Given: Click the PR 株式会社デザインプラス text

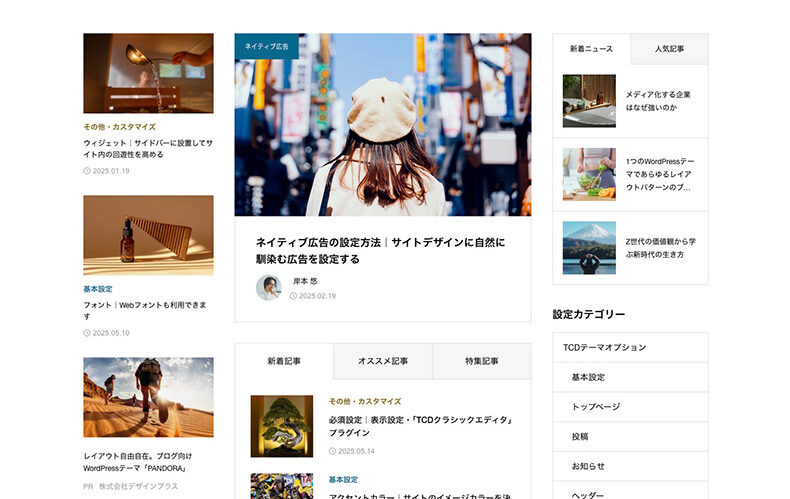Looking at the screenshot, I should tap(130, 486).
